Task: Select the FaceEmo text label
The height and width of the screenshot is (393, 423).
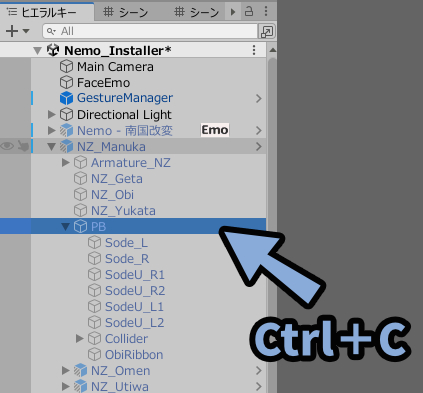Action: 104,83
